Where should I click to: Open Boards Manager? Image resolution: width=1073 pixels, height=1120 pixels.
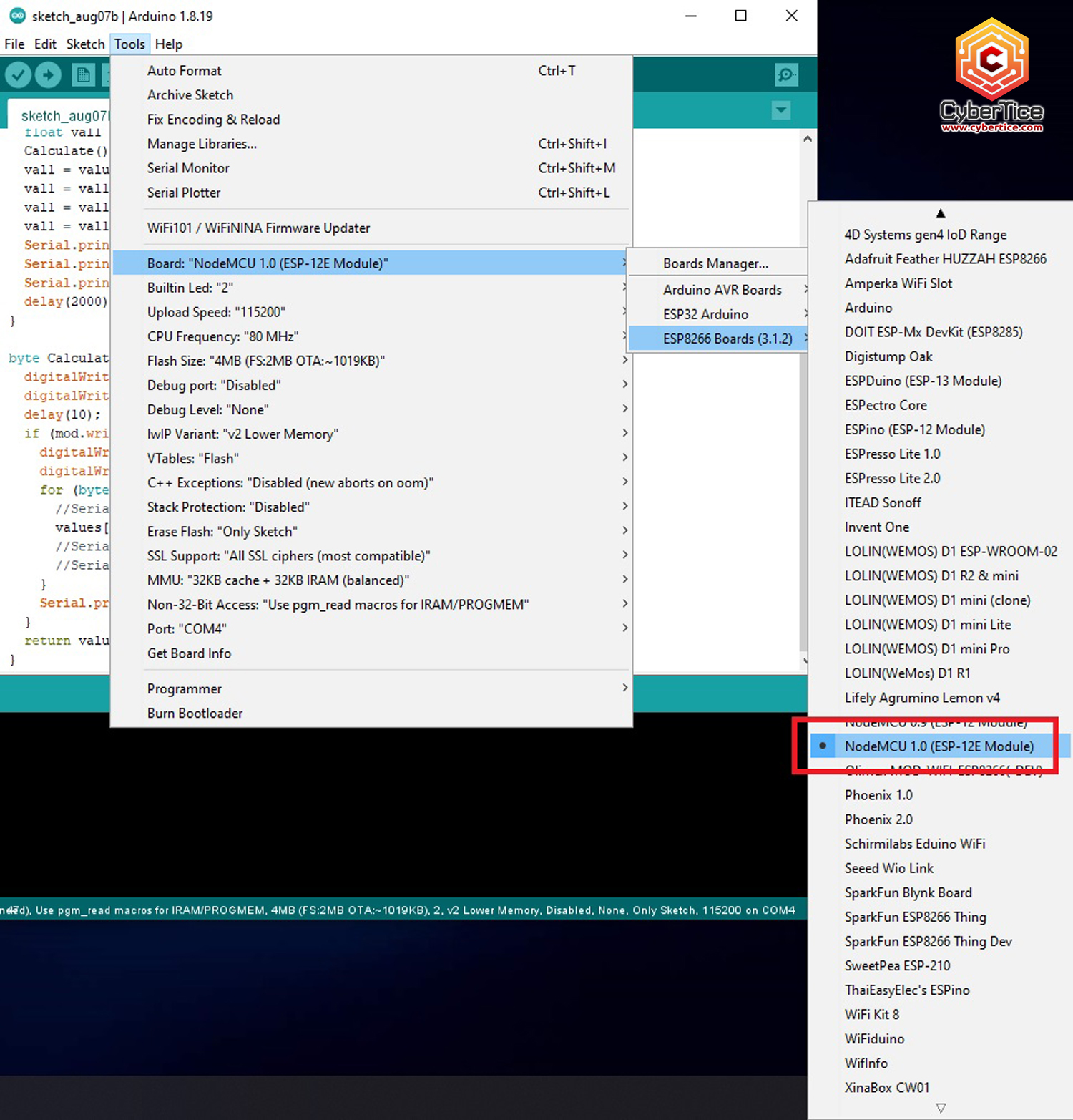[x=715, y=263]
